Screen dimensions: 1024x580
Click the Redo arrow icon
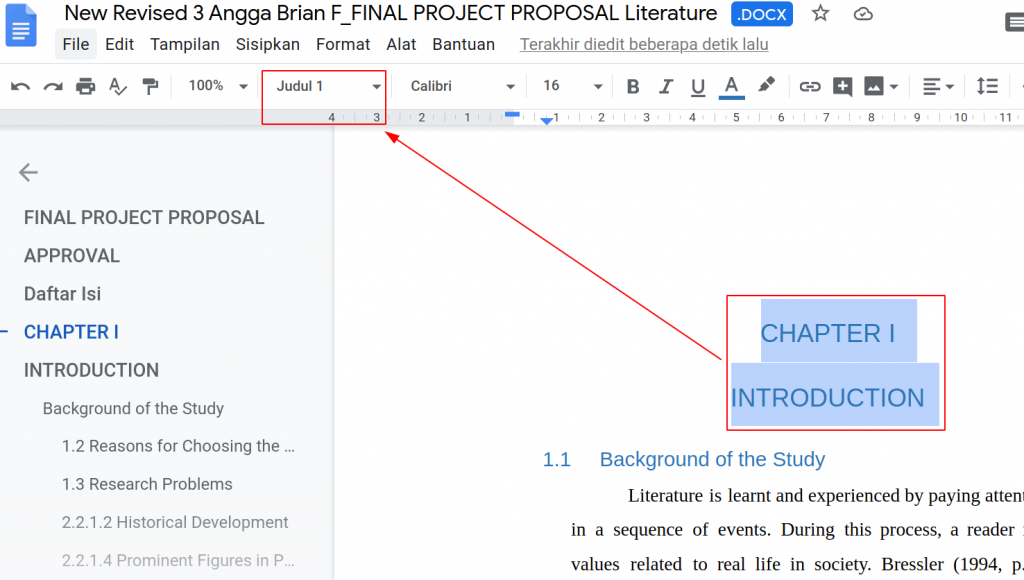[53, 87]
